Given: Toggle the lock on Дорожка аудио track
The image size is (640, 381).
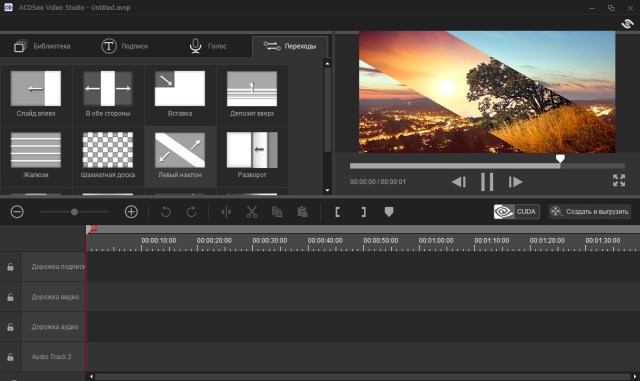Looking at the screenshot, I should pos(10,327).
